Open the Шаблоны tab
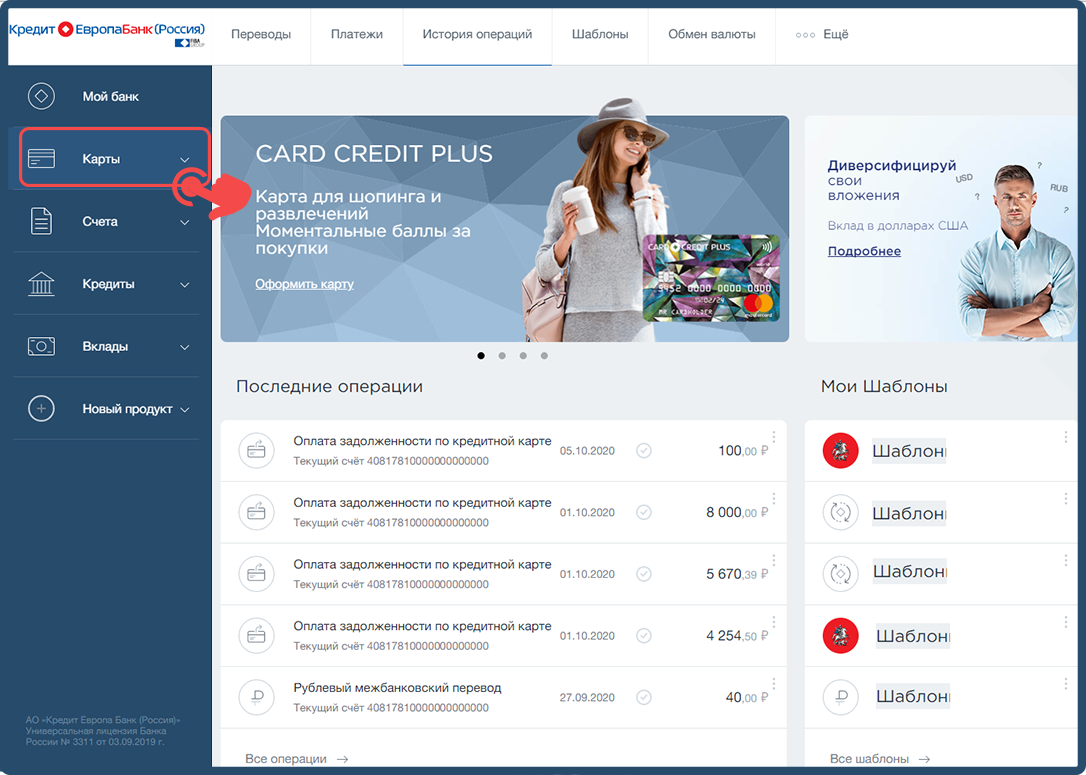Image resolution: width=1086 pixels, height=775 pixels. click(x=600, y=34)
